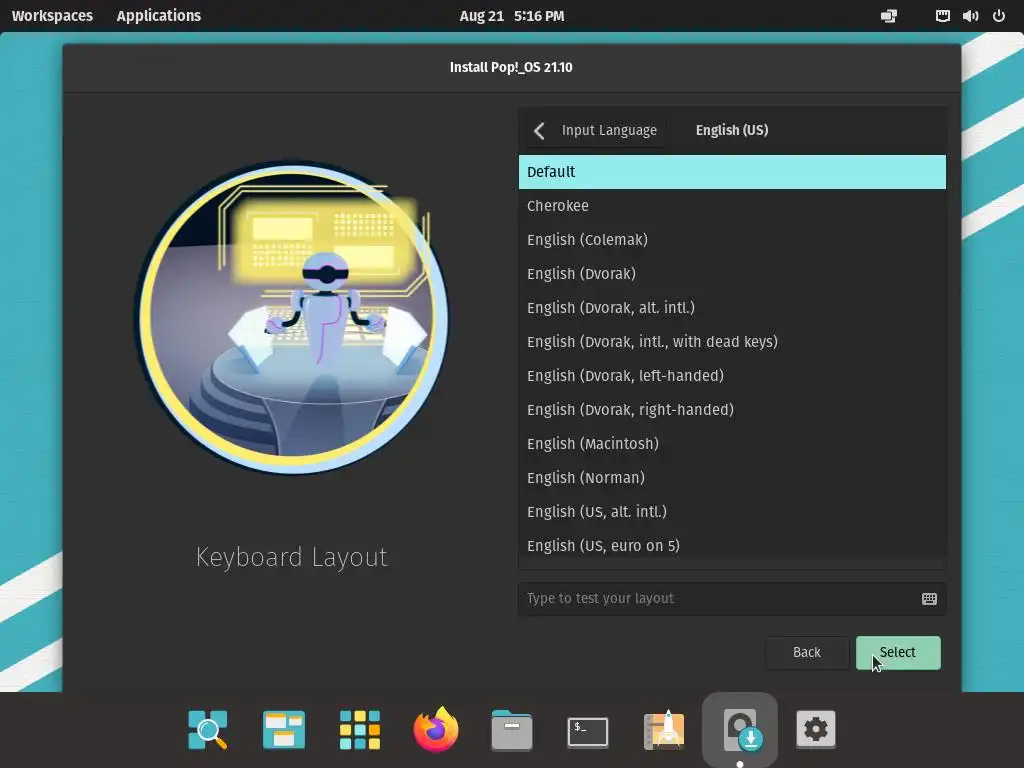The height and width of the screenshot is (768, 1024).
Task: Select English (Dvorak, intl., with dead keys)
Action: tap(732, 342)
